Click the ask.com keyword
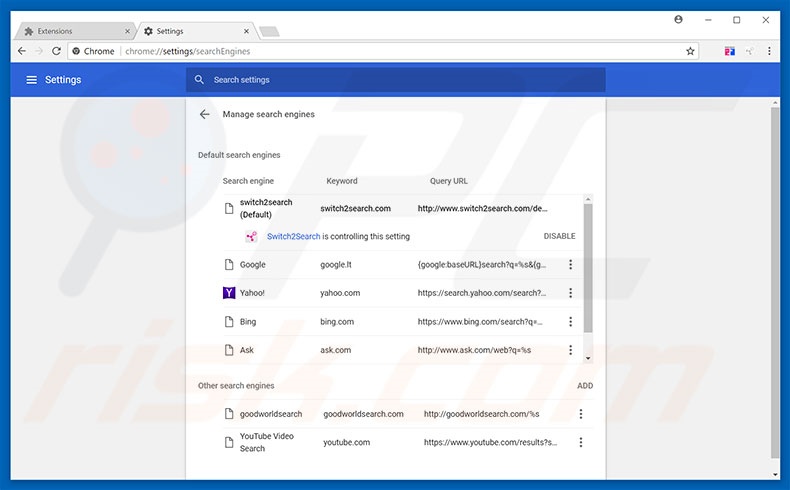The width and height of the screenshot is (790, 490). [336, 349]
